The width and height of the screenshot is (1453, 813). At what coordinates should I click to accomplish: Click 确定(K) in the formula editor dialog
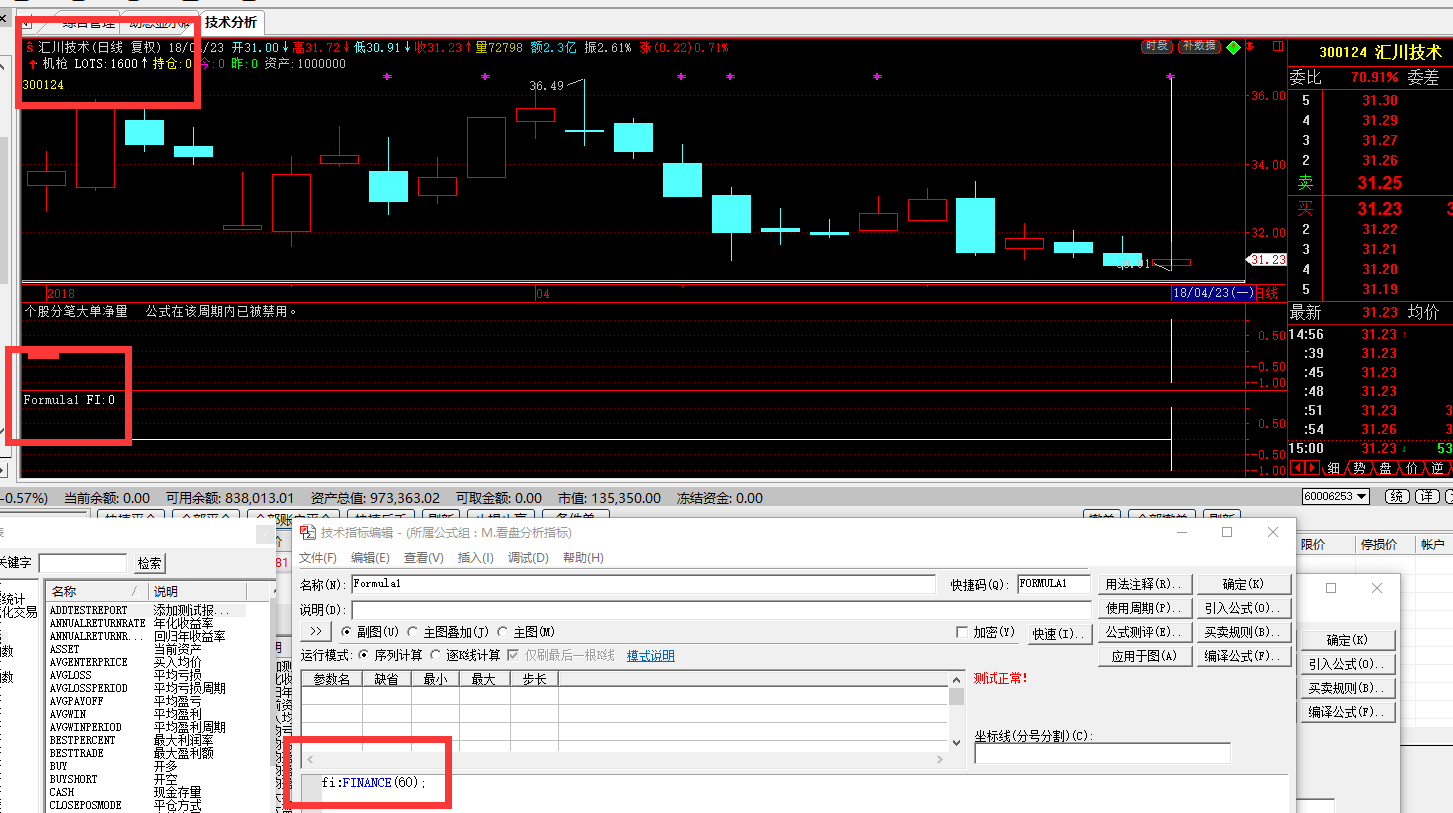tap(1243, 584)
